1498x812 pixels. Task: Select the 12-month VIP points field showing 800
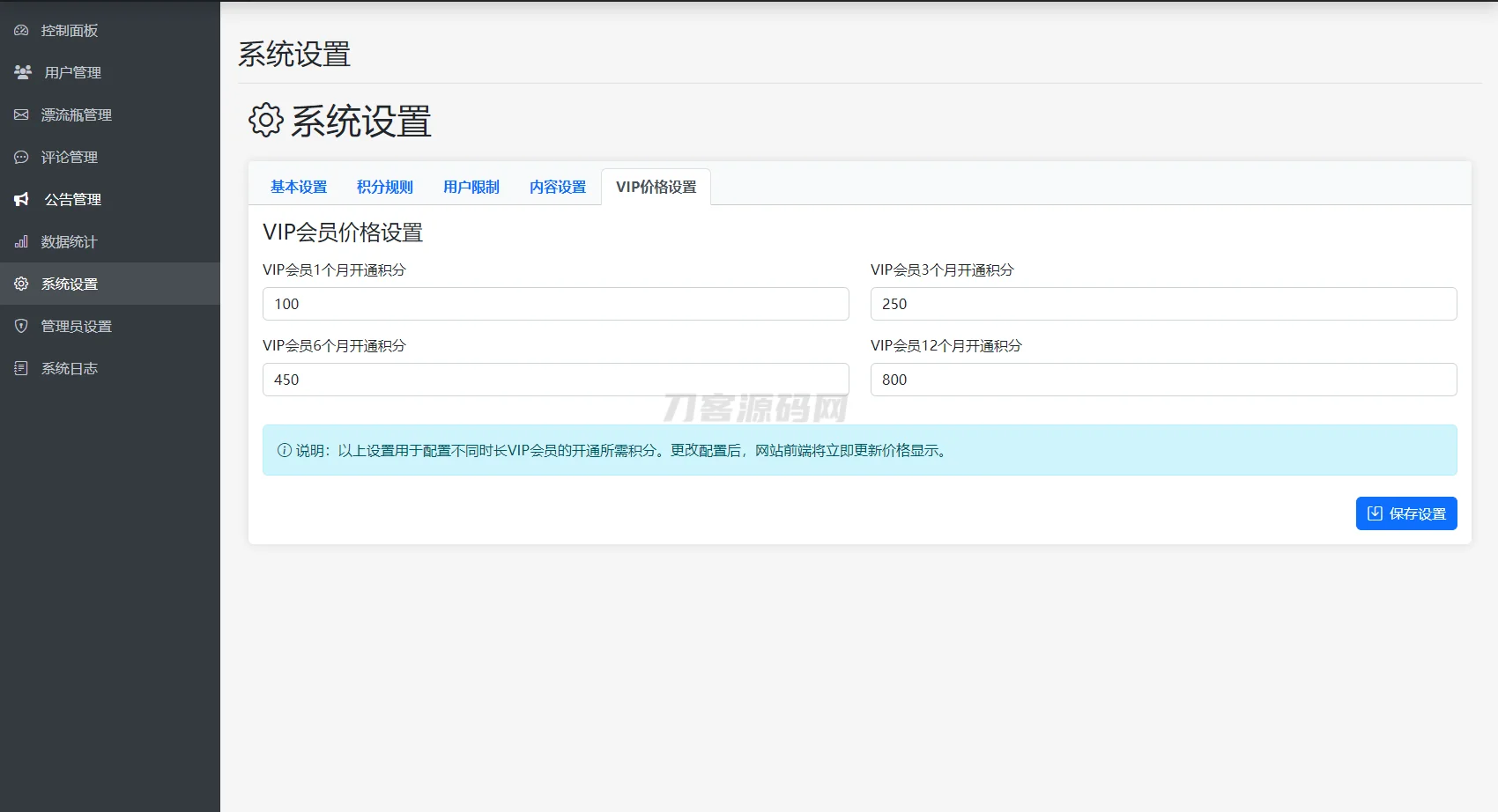[x=1162, y=380]
